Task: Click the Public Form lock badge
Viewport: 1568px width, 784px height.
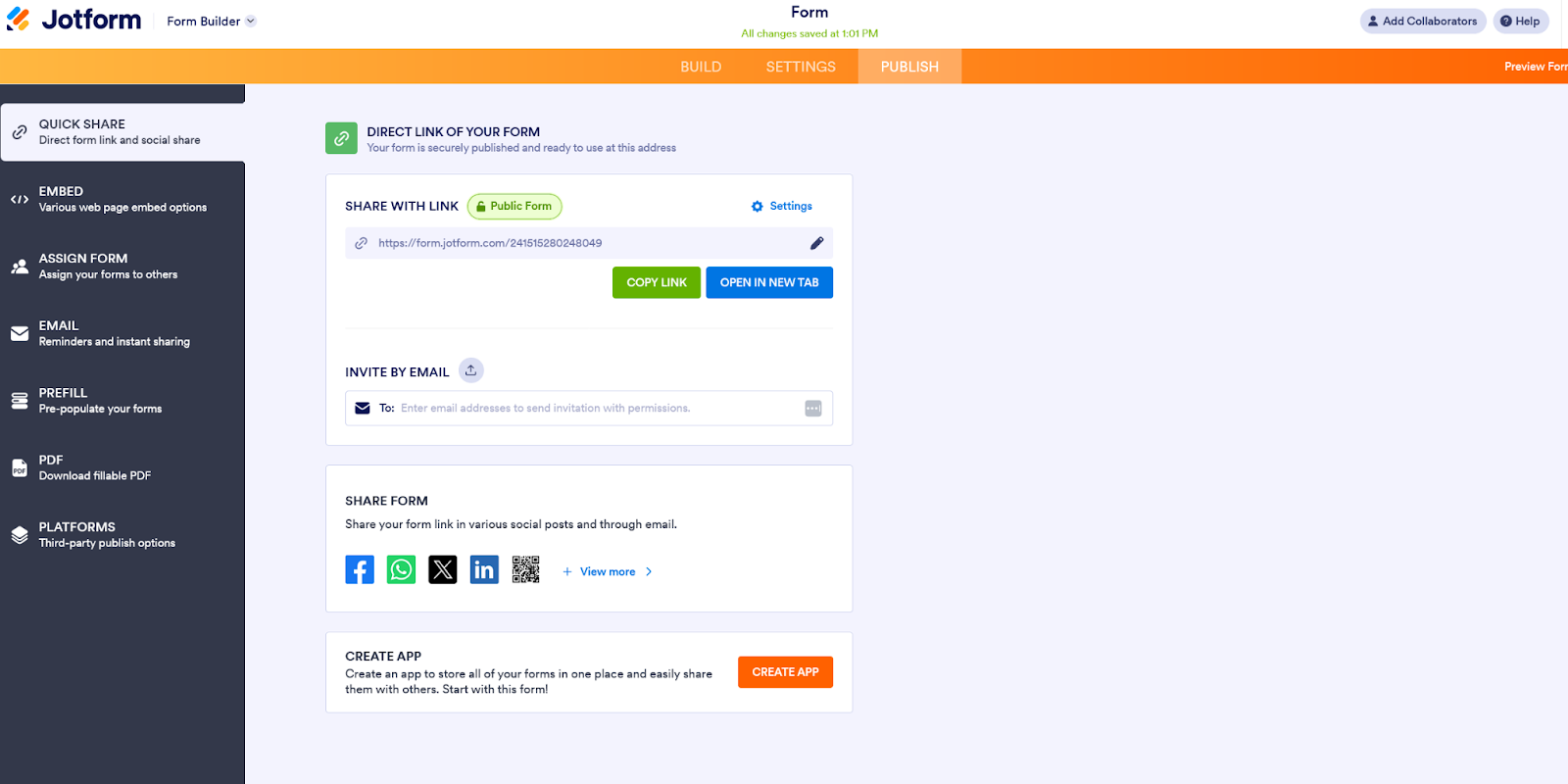Action: tap(514, 206)
